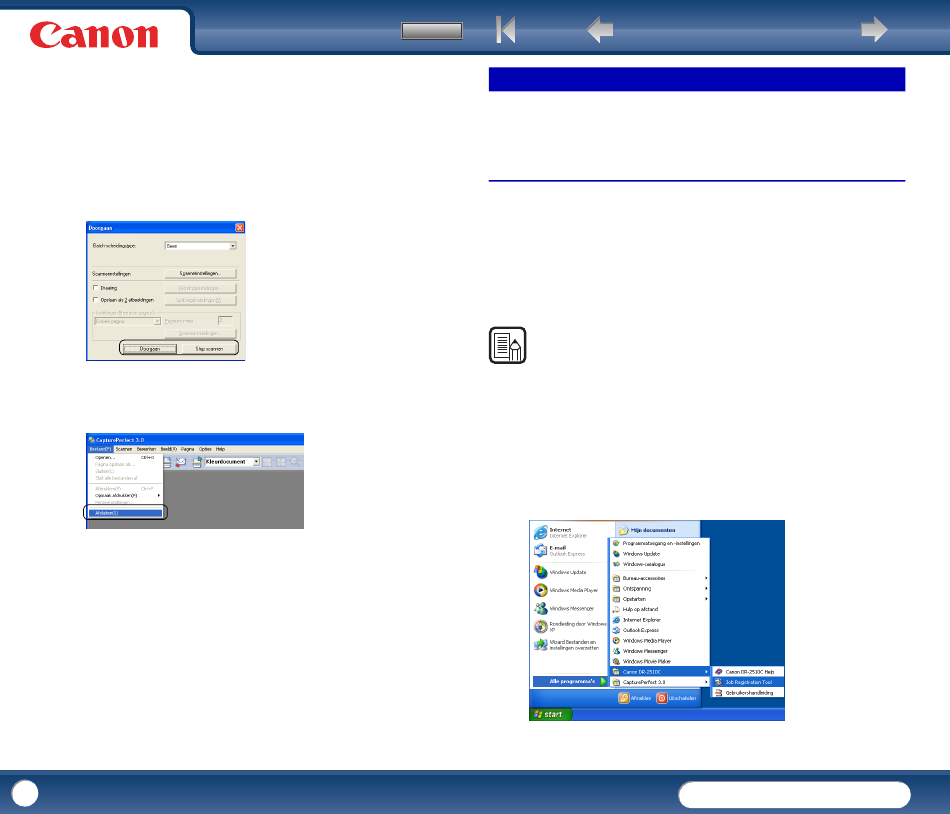Click the e-mail icon in CapturePerfect toolbar

(180, 462)
